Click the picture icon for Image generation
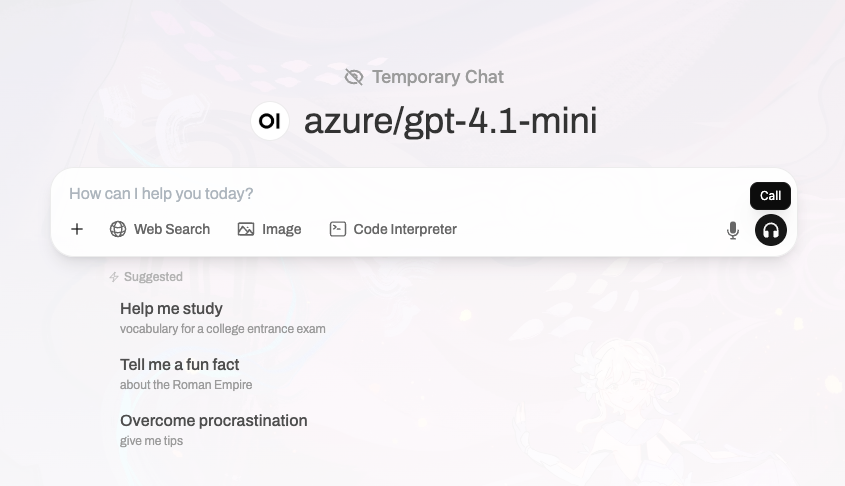Image resolution: width=845 pixels, height=486 pixels. click(246, 229)
